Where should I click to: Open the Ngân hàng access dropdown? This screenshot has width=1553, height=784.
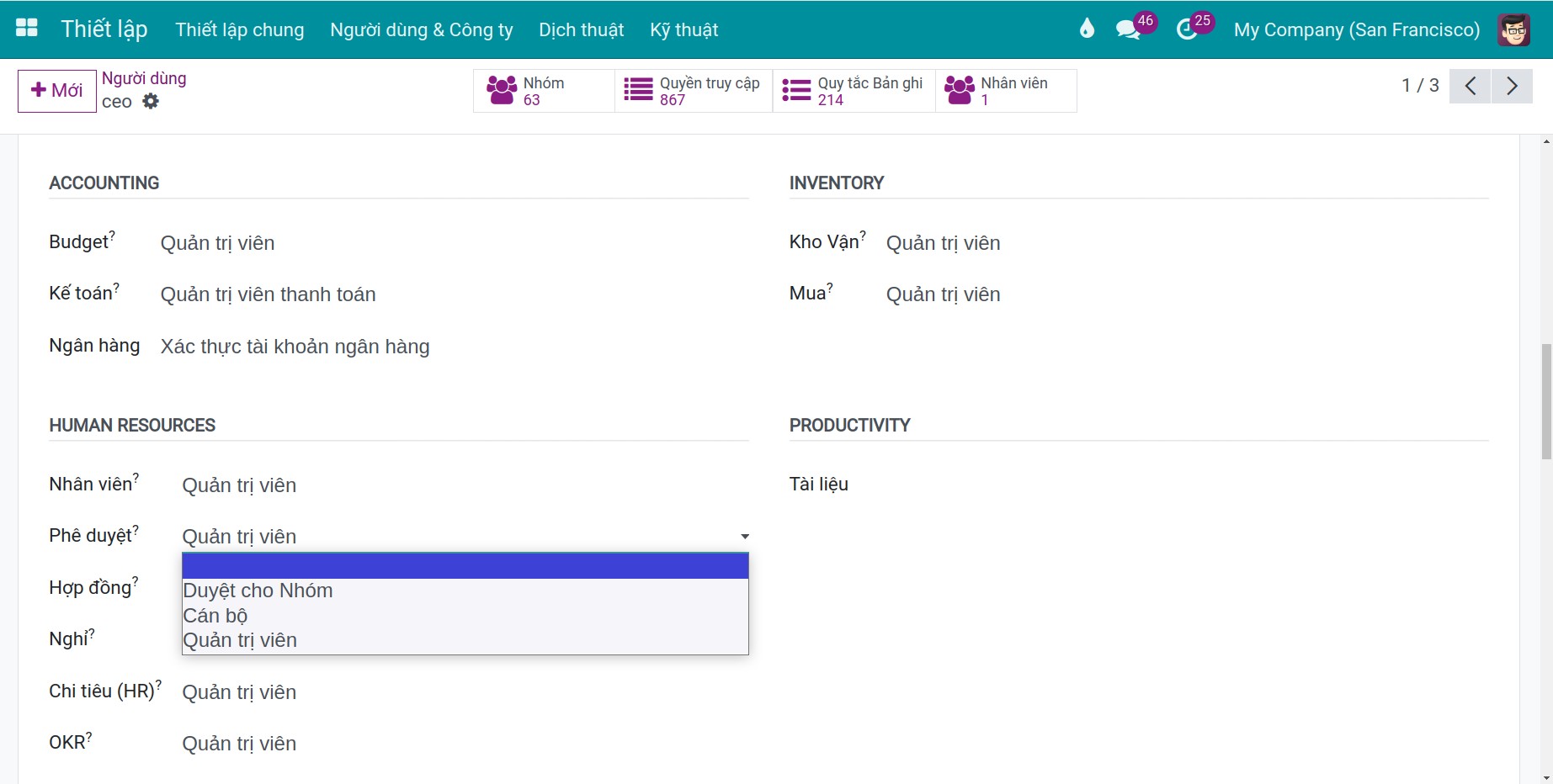point(455,347)
